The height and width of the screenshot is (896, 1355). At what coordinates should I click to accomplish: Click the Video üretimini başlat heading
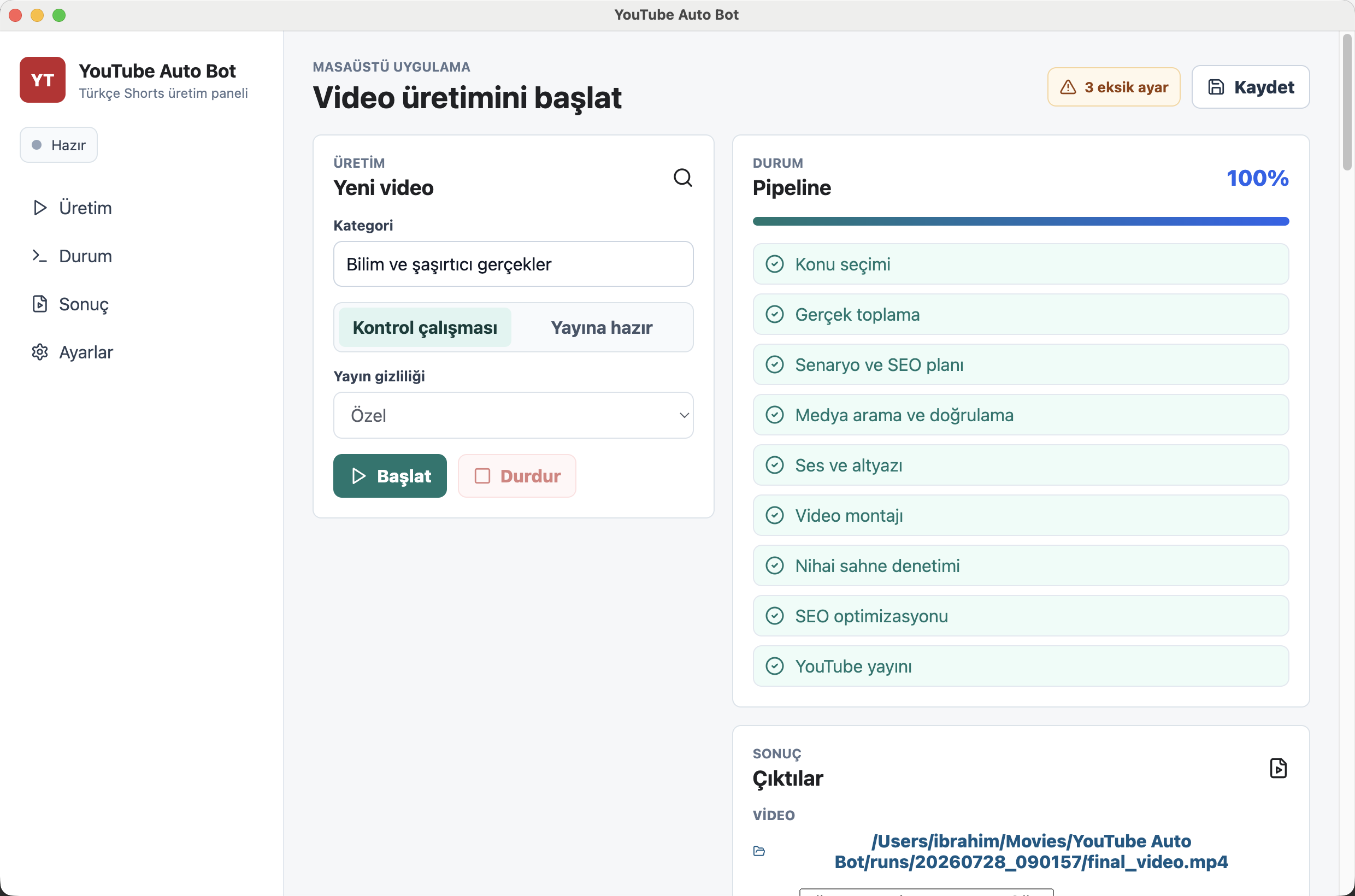(x=467, y=97)
